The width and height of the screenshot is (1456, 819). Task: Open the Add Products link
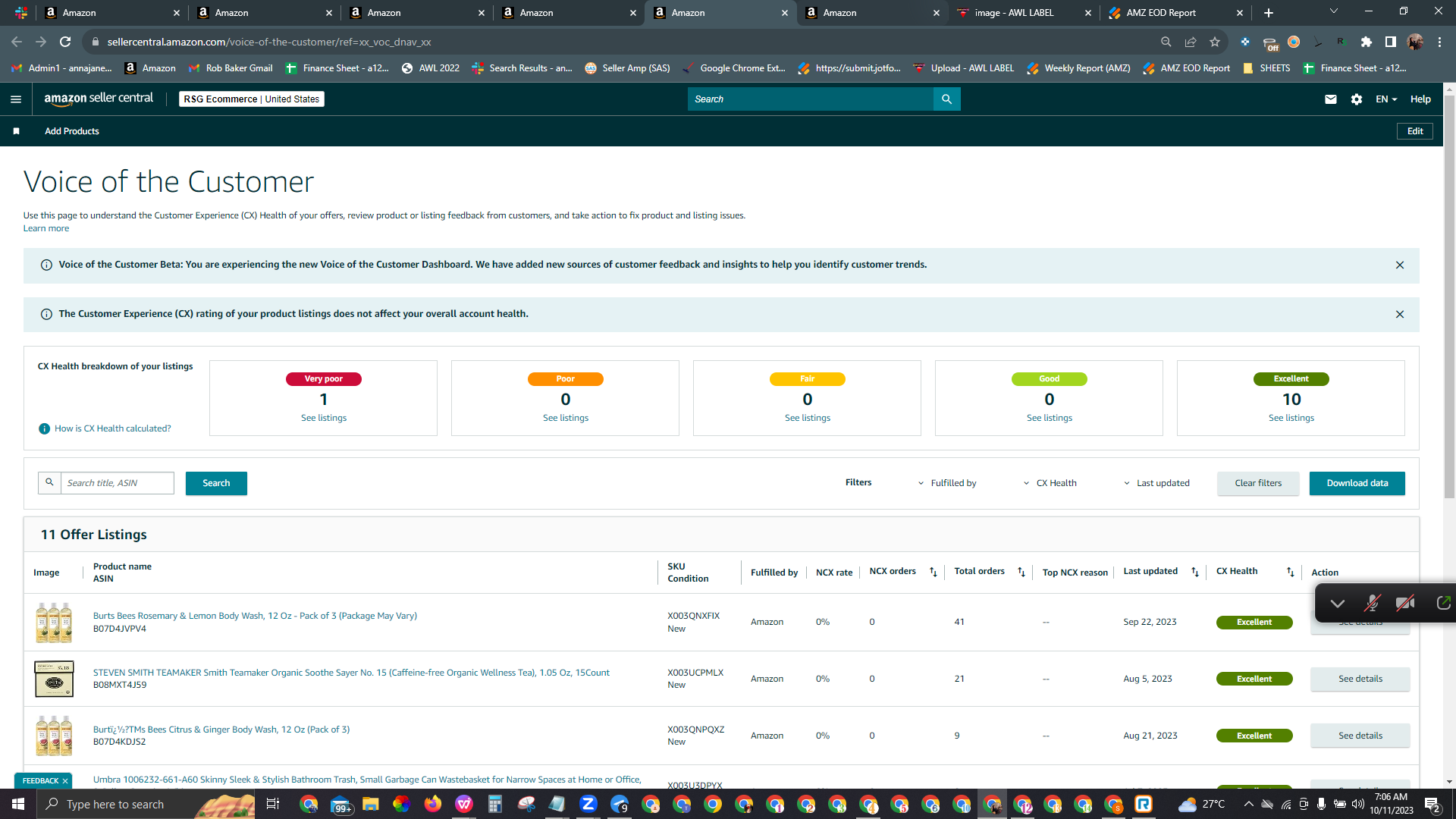tap(72, 131)
